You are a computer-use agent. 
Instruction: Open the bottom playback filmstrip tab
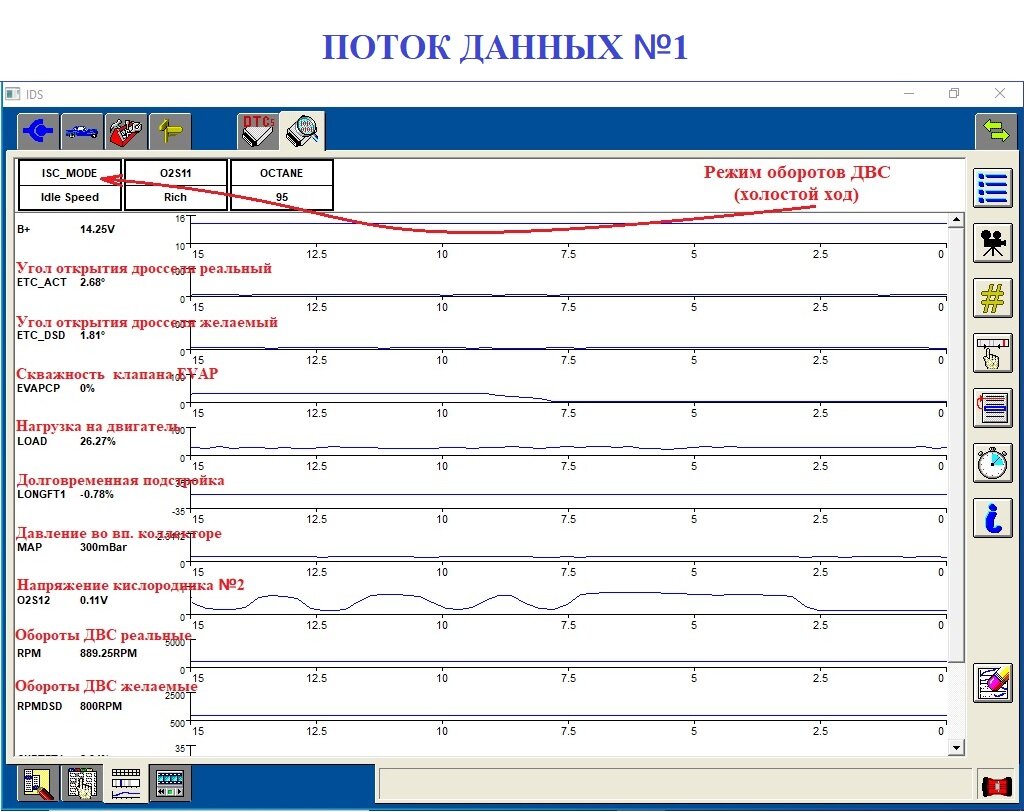click(170, 783)
